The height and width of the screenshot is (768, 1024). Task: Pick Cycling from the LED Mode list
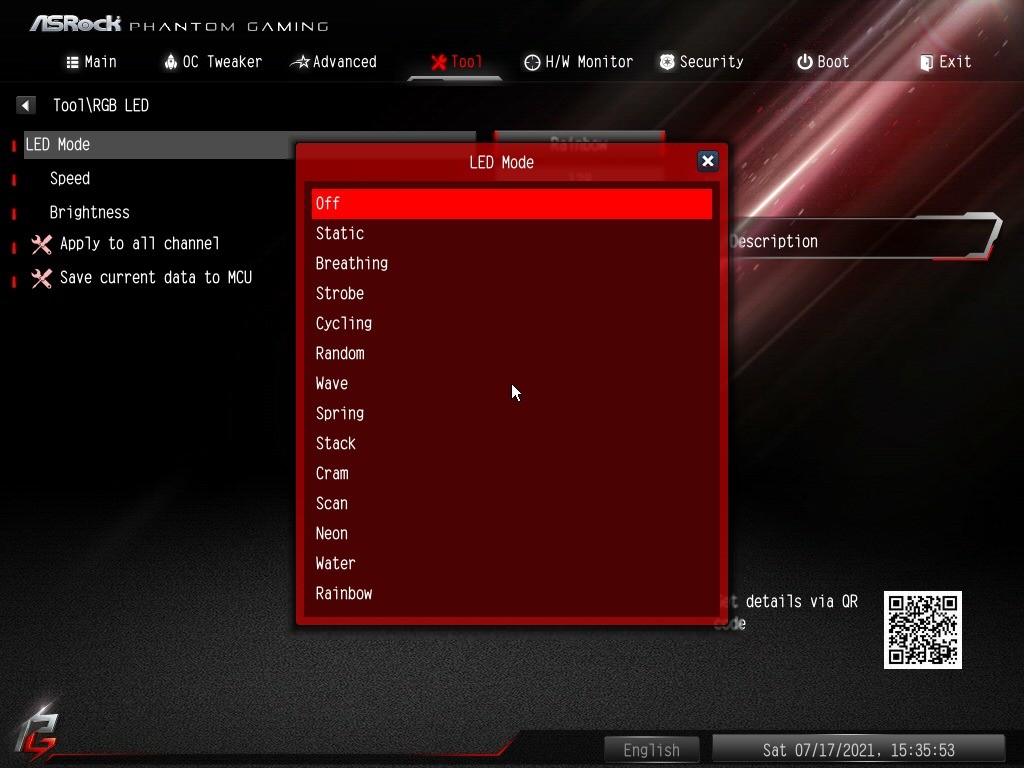pos(511,324)
